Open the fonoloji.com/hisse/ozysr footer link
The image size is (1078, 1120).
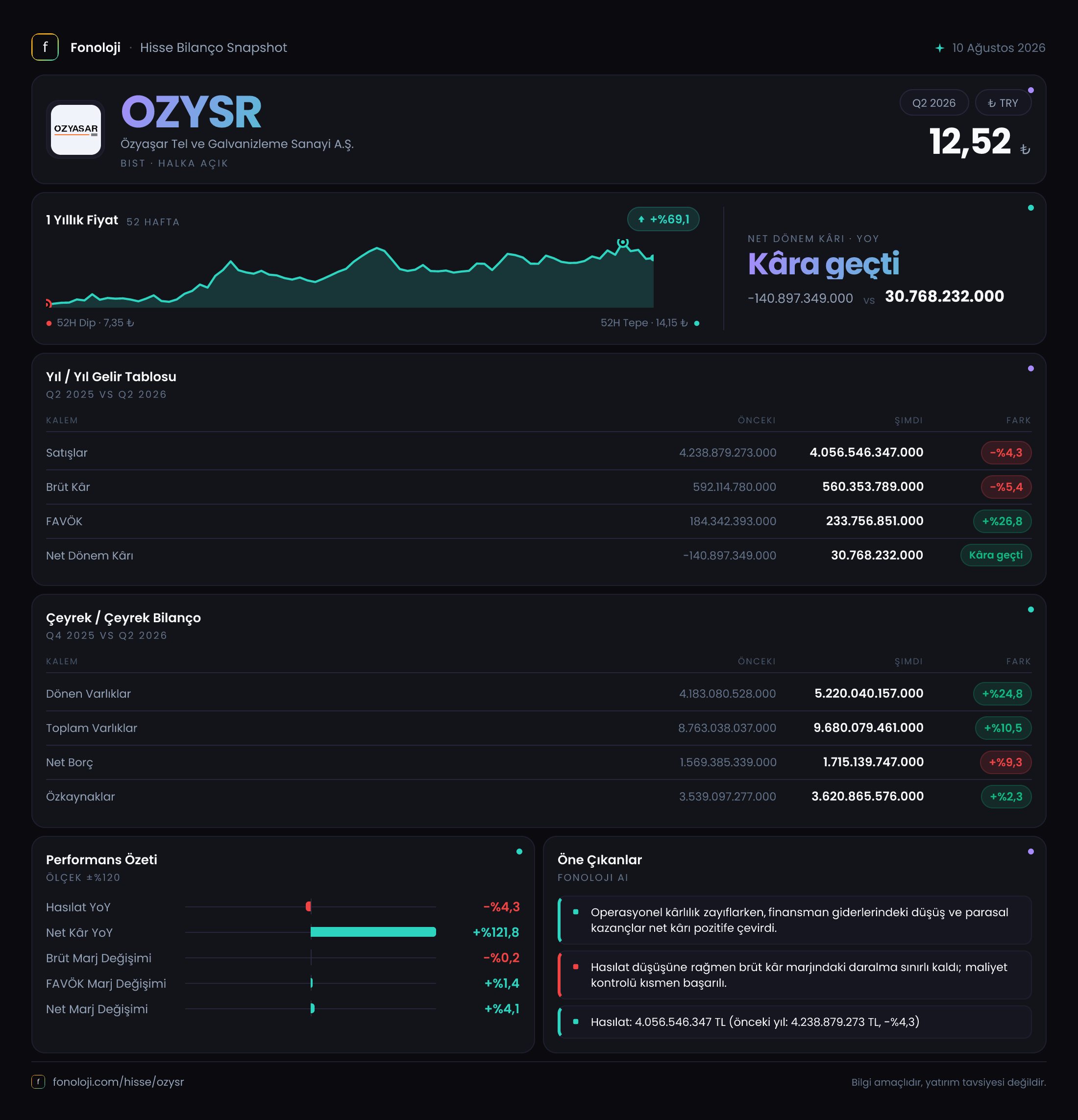click(118, 1082)
